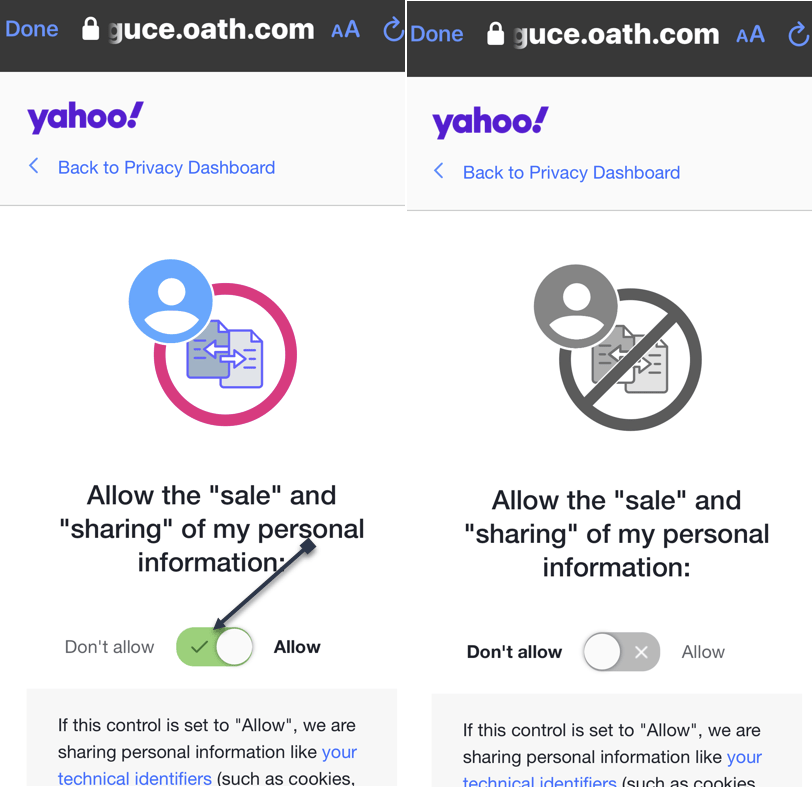Tap Done in the left Safari toolbar
The width and height of the screenshot is (812, 787).
click(31, 29)
